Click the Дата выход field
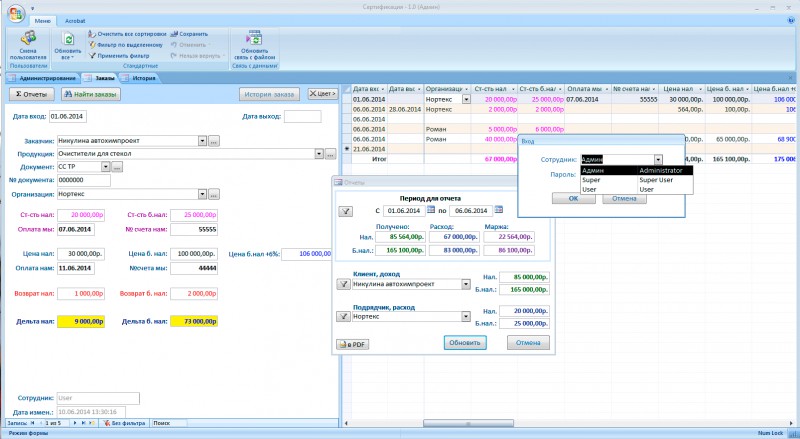Viewport: 800px width, 439px height. coord(303,116)
